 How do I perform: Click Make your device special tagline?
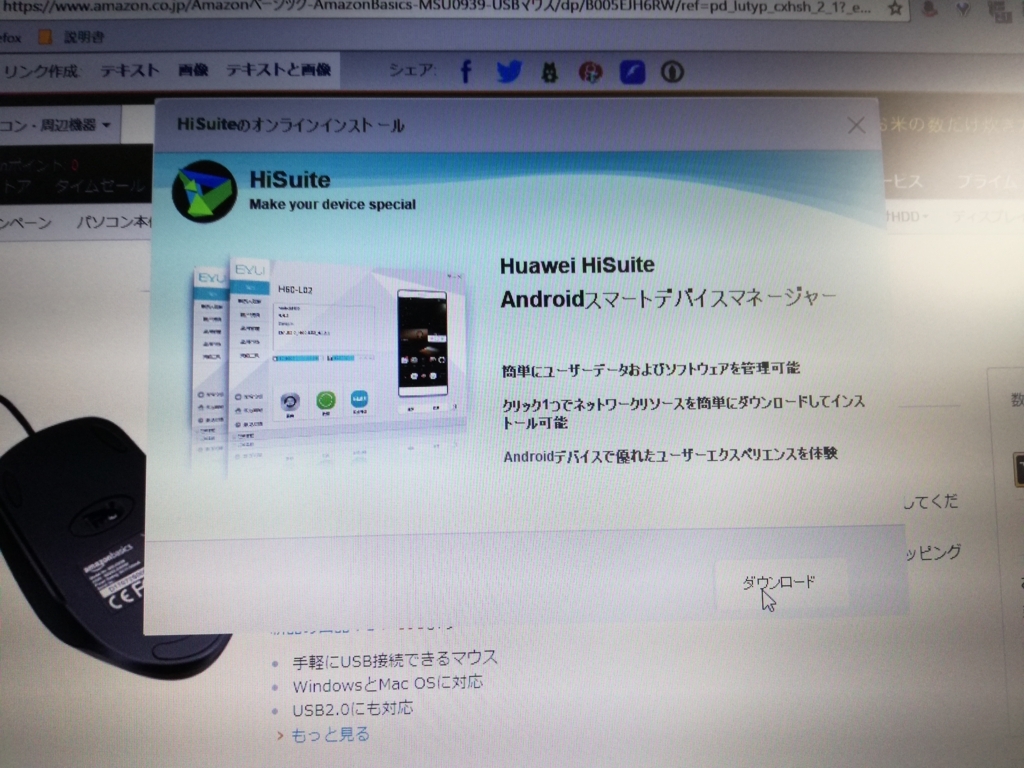tap(332, 204)
